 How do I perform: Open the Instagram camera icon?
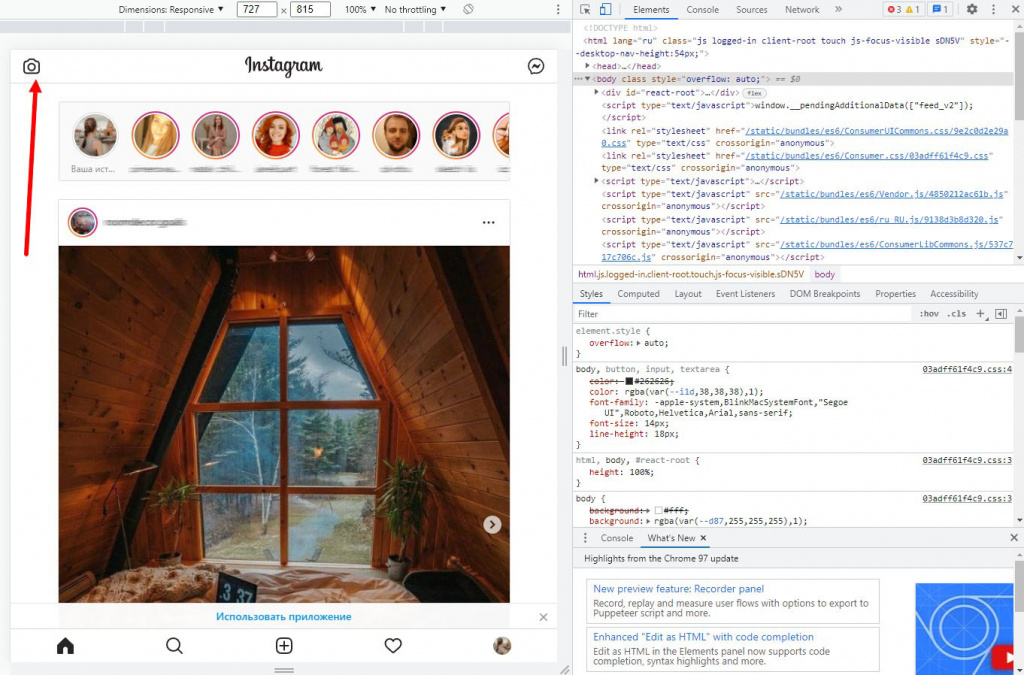click(31, 67)
